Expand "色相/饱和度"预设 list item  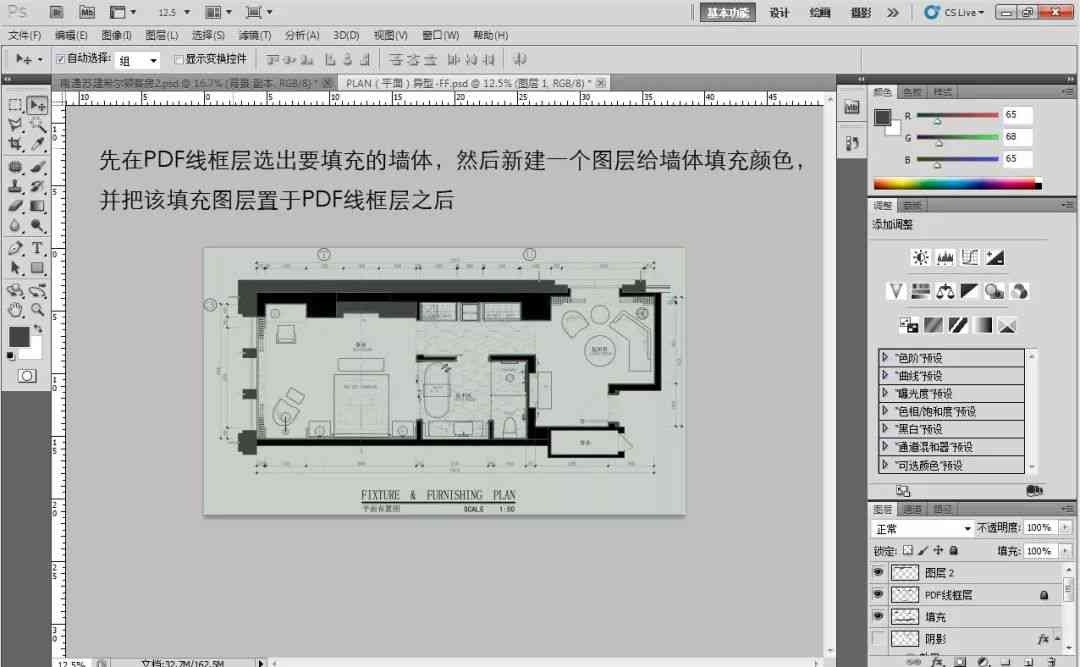pyautogui.click(x=885, y=411)
